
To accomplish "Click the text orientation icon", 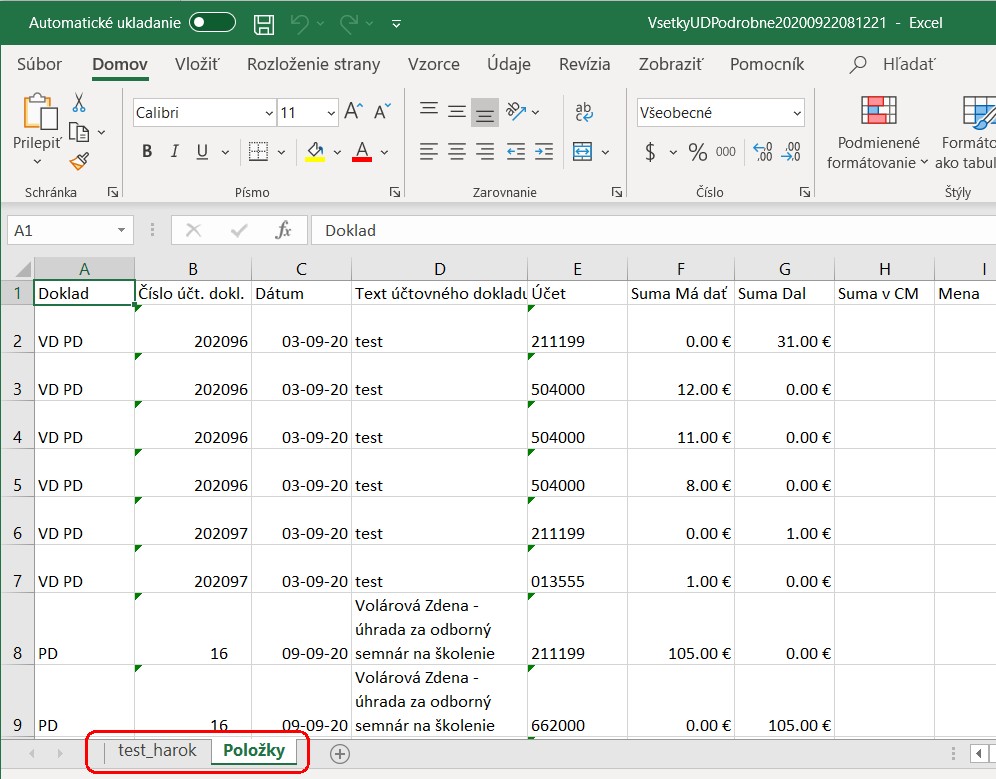I will click(x=516, y=112).
